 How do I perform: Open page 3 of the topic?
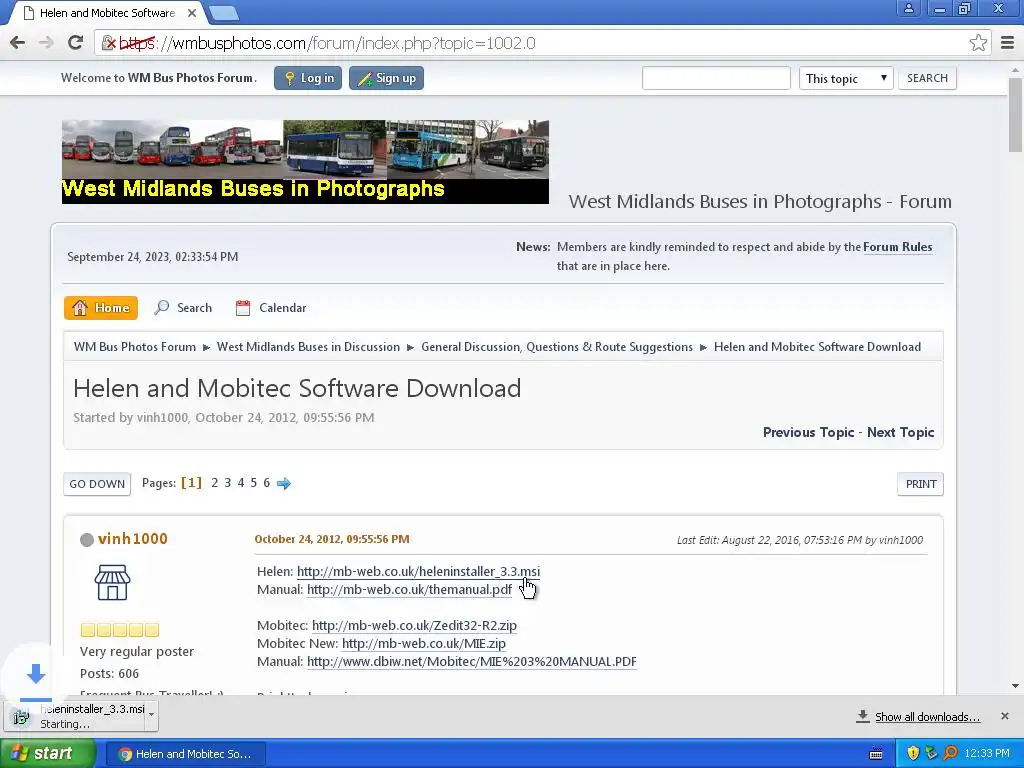[x=227, y=483]
